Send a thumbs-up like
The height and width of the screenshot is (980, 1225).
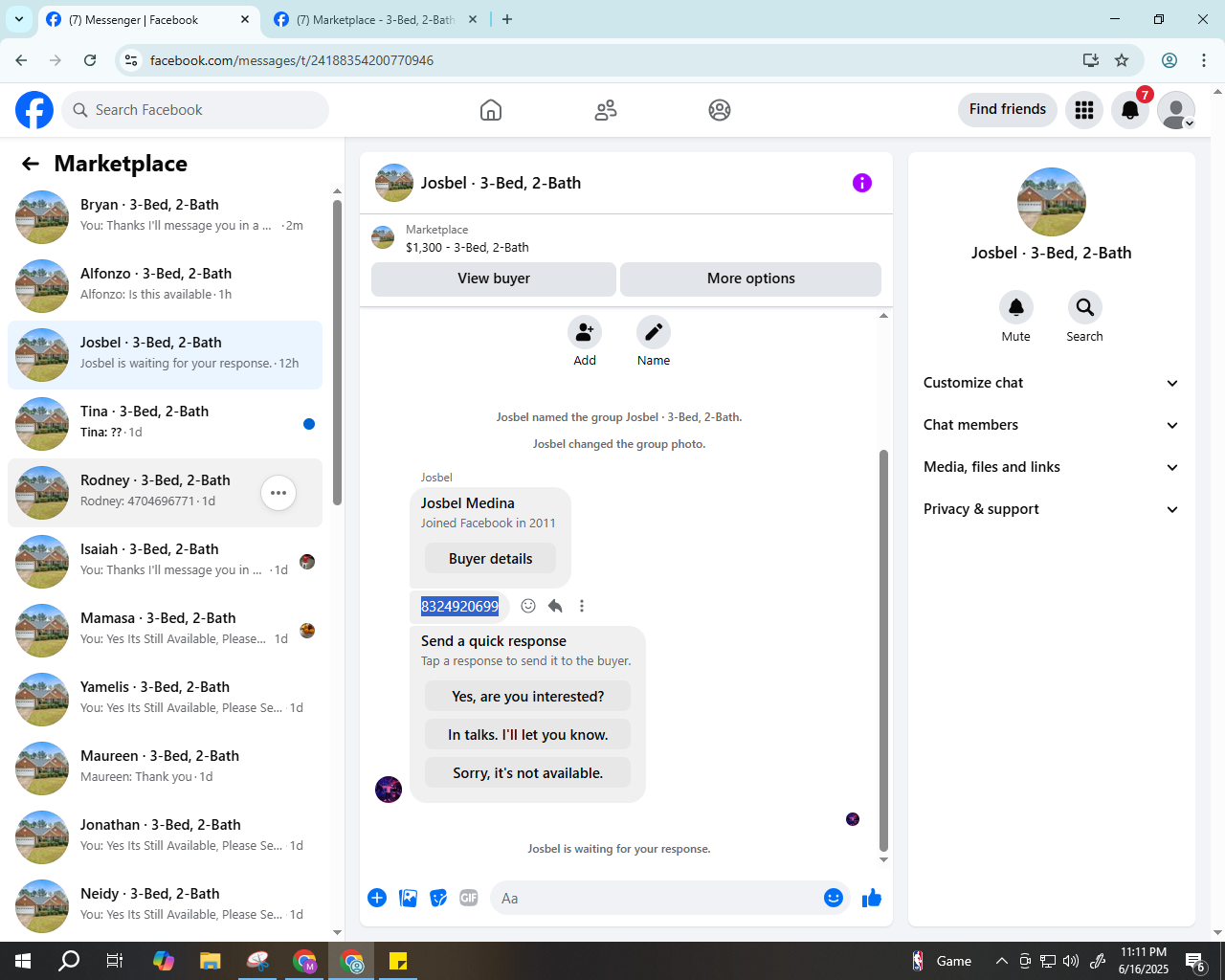click(872, 898)
